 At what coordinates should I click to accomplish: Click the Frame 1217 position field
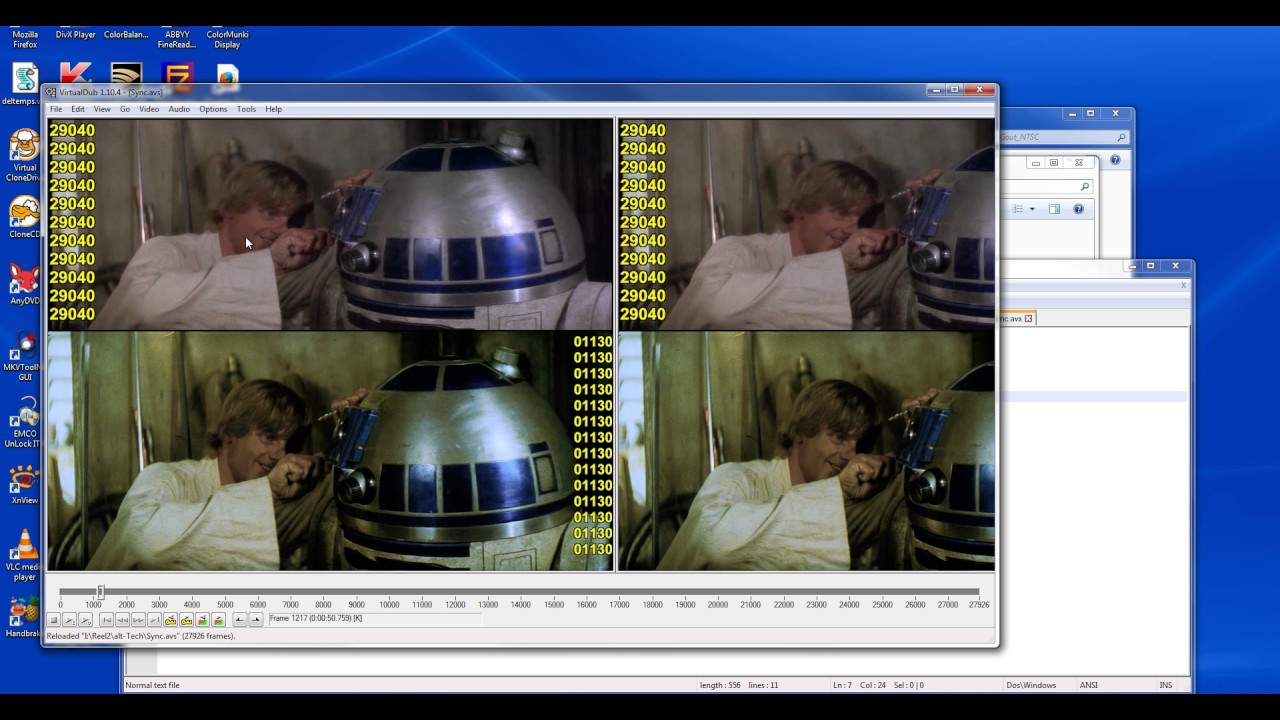(x=375, y=619)
